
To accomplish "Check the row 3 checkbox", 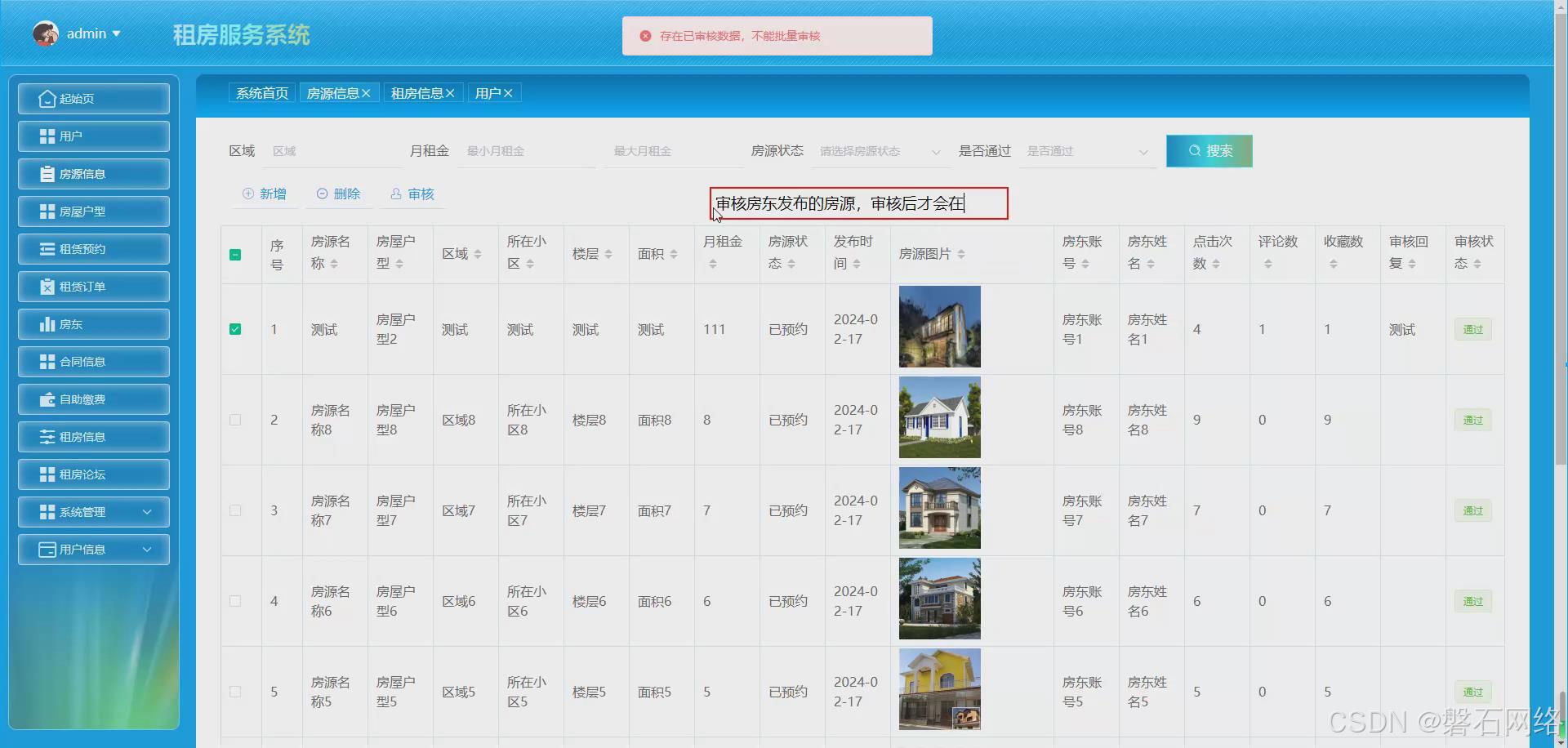I will coord(235,510).
